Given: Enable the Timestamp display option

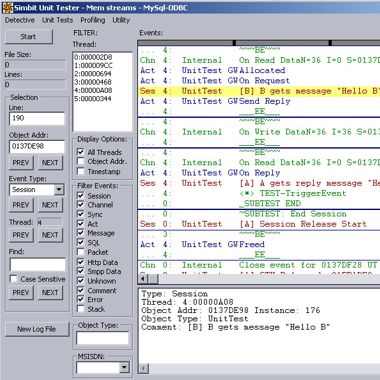Looking at the screenshot, I should click(81, 171).
